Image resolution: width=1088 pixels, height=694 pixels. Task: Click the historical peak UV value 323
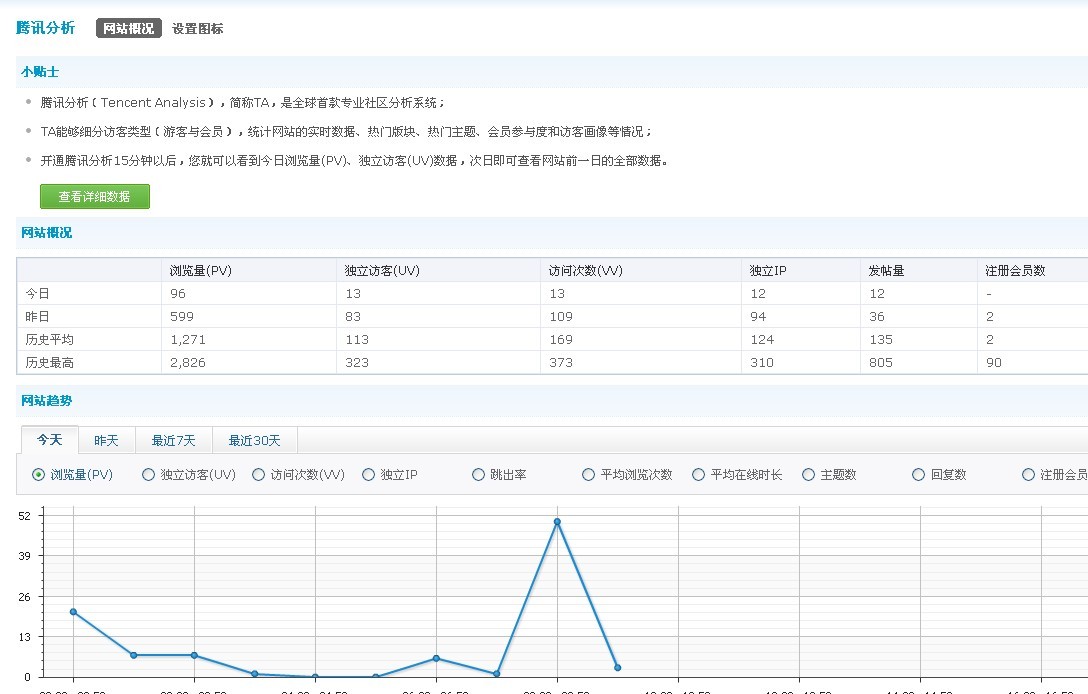[357, 362]
